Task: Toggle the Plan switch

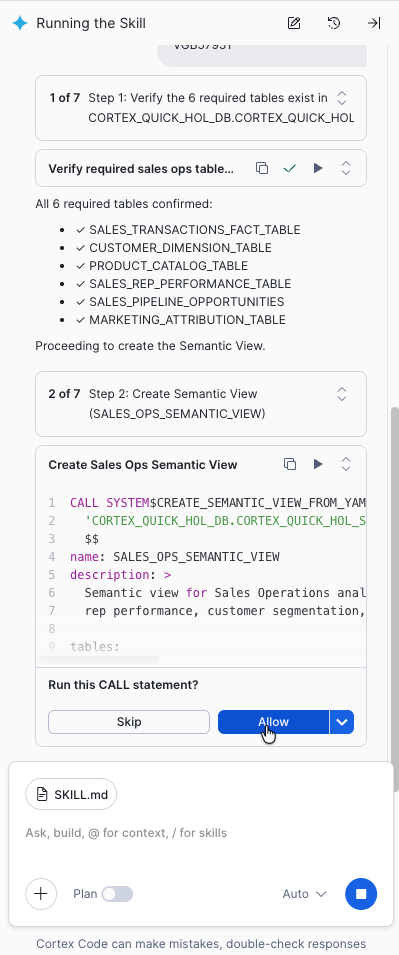Action: (117, 893)
